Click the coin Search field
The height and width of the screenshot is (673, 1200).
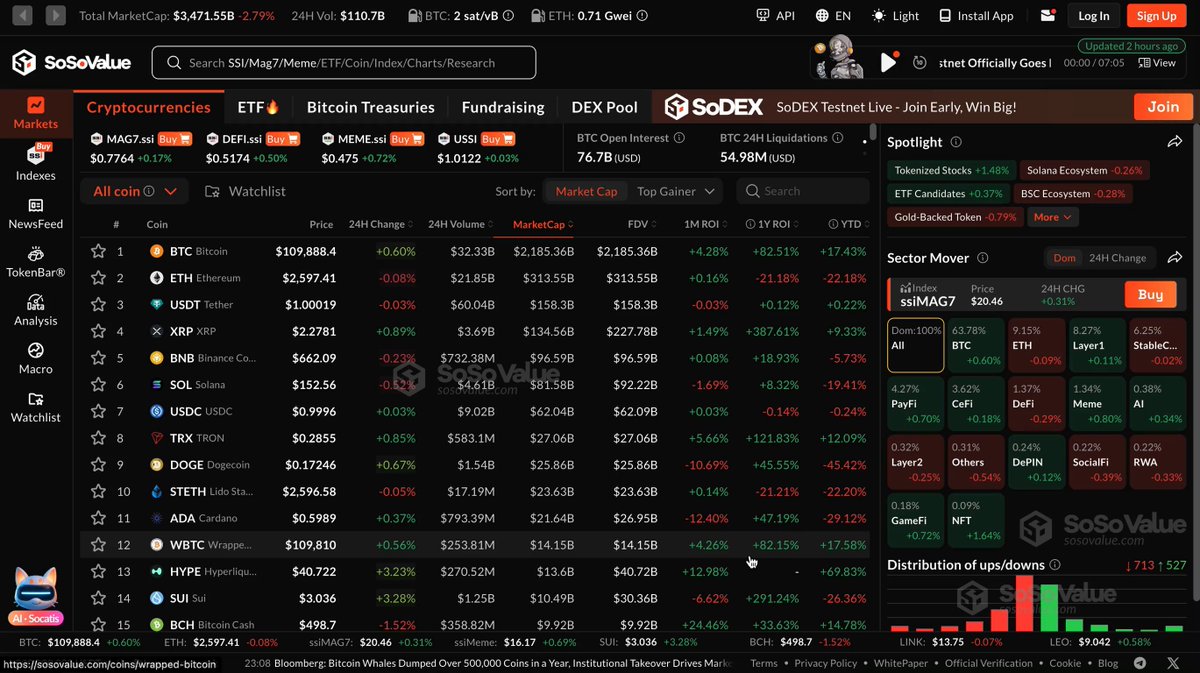tap(803, 191)
